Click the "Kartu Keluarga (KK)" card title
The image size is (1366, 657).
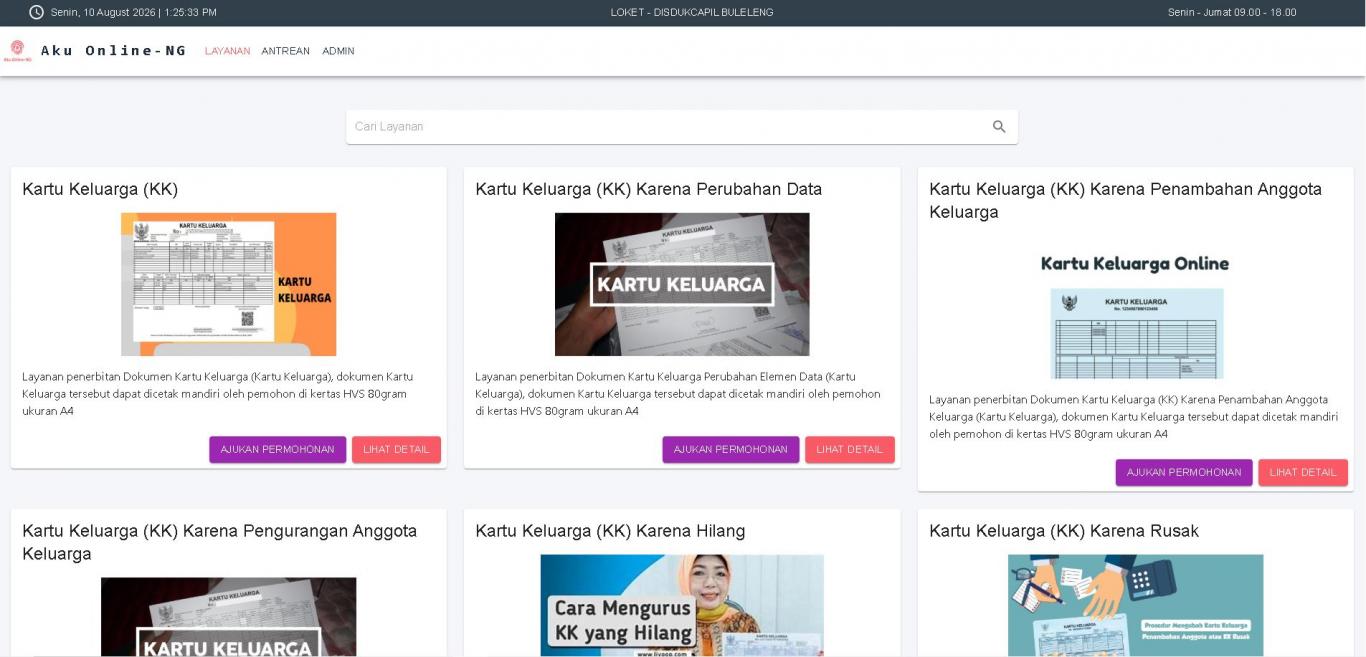point(100,189)
